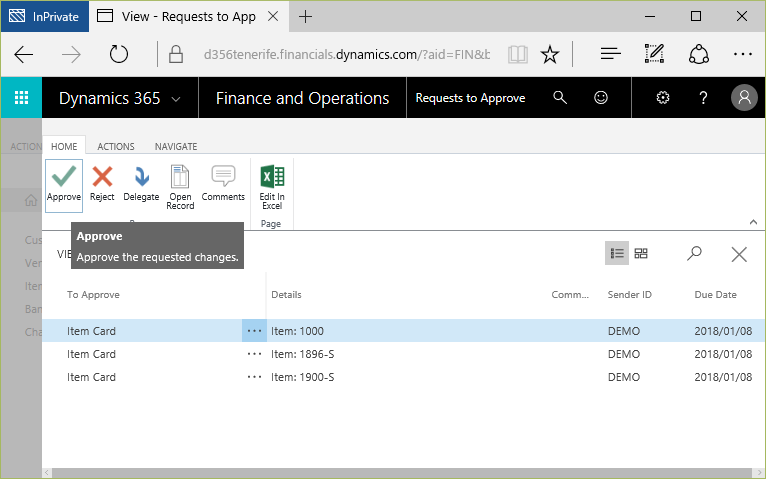Select the View - Requests to App browser tab
The image size is (766, 479).
coord(188,17)
